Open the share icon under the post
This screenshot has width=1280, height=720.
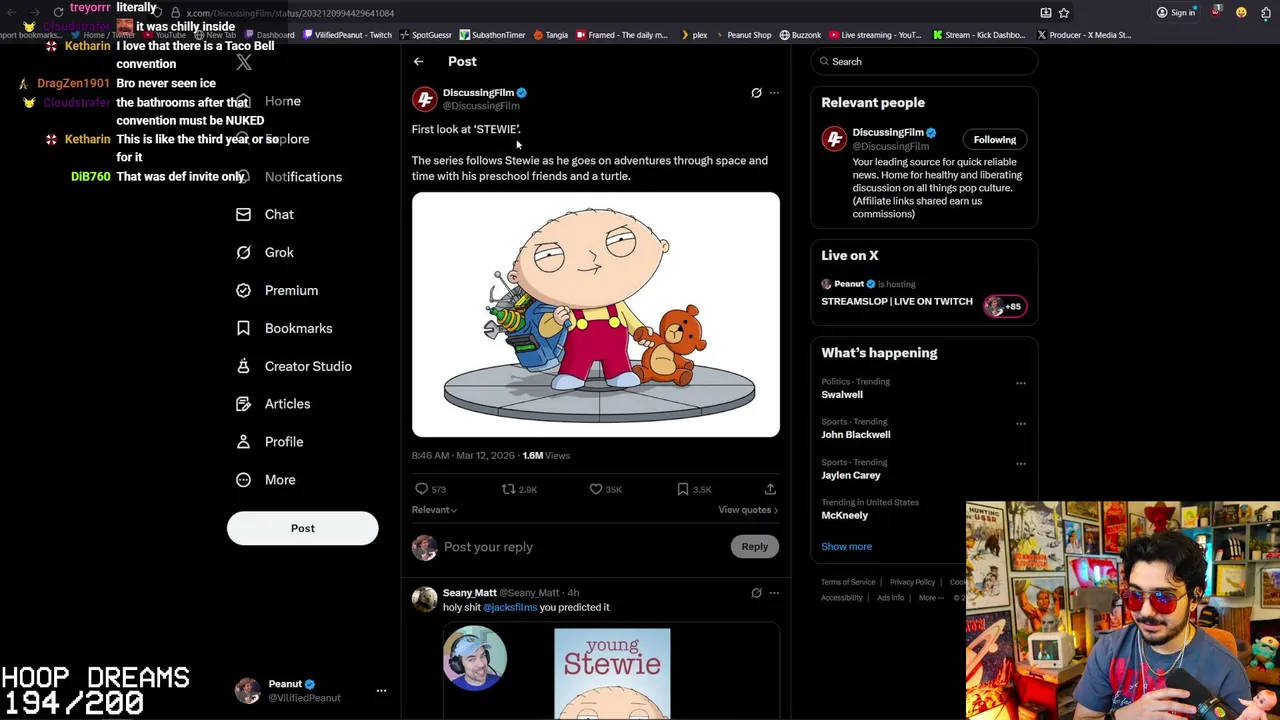click(770, 489)
